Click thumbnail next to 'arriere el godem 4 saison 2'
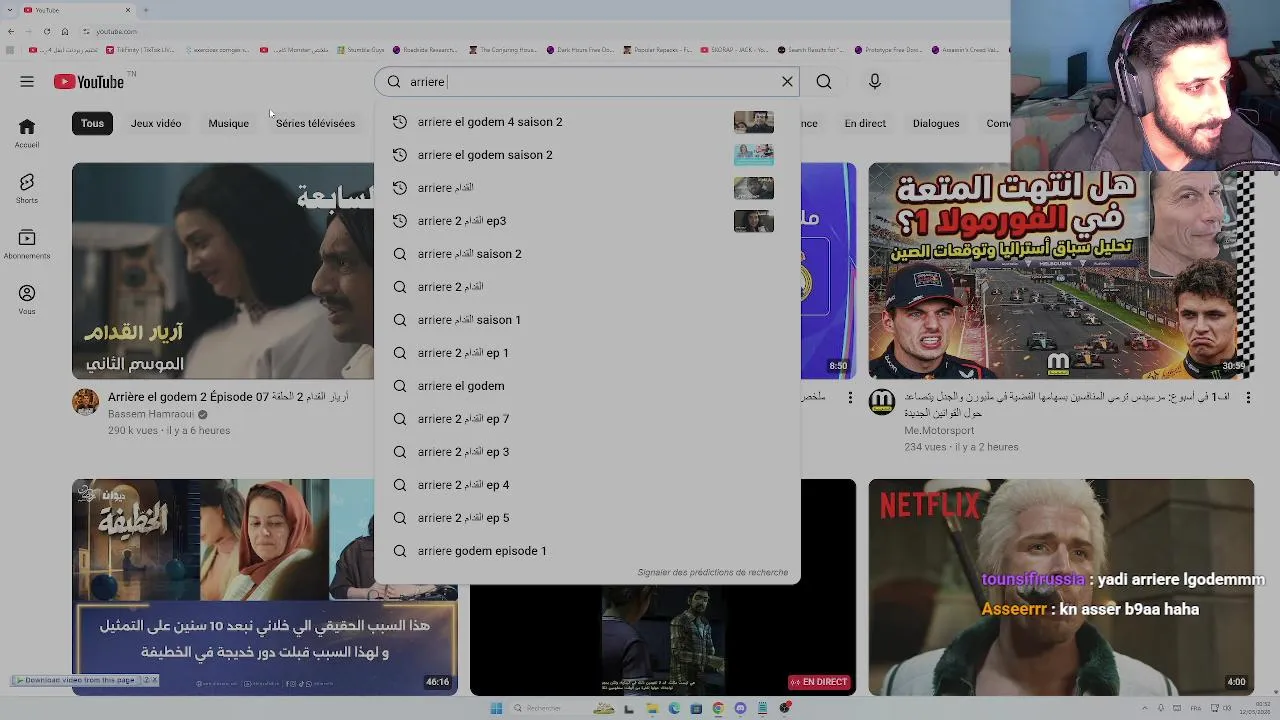 tap(754, 122)
